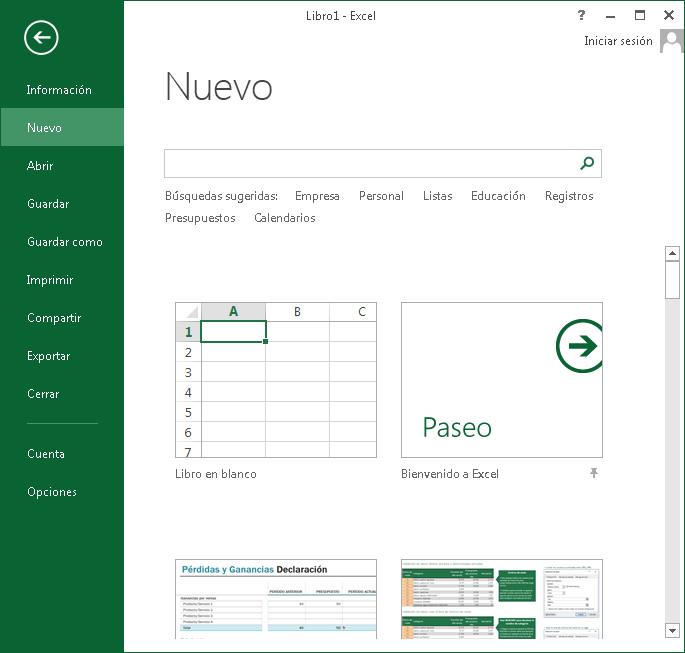685x653 pixels.
Task: Click the search magnifier icon
Action: [x=587, y=163]
